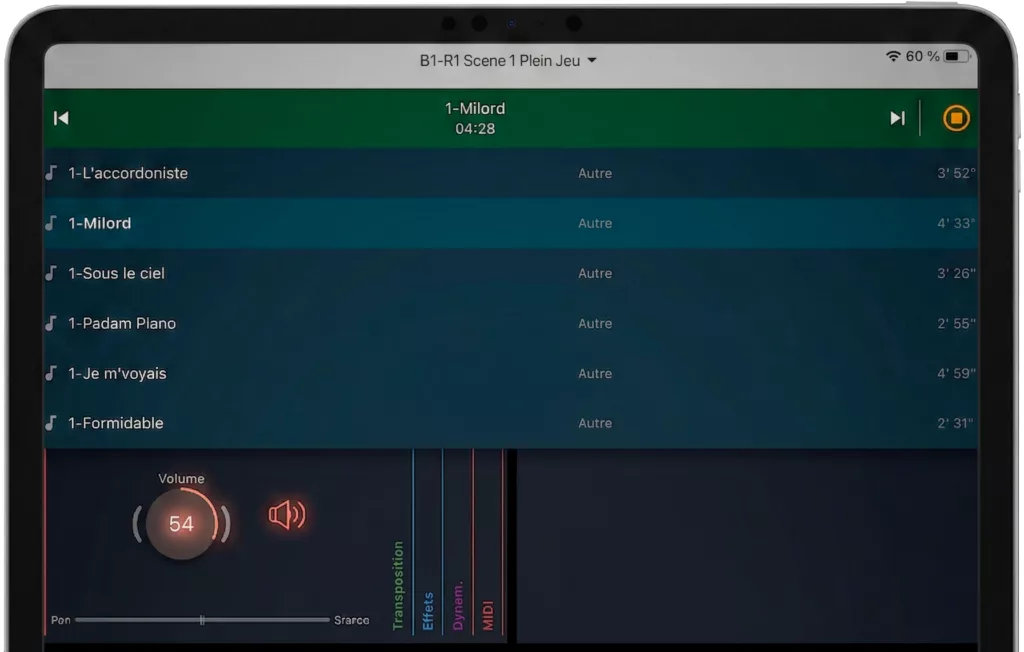Click the Autre category of 1-Formidable
The height and width of the screenshot is (652, 1024).
(x=595, y=423)
